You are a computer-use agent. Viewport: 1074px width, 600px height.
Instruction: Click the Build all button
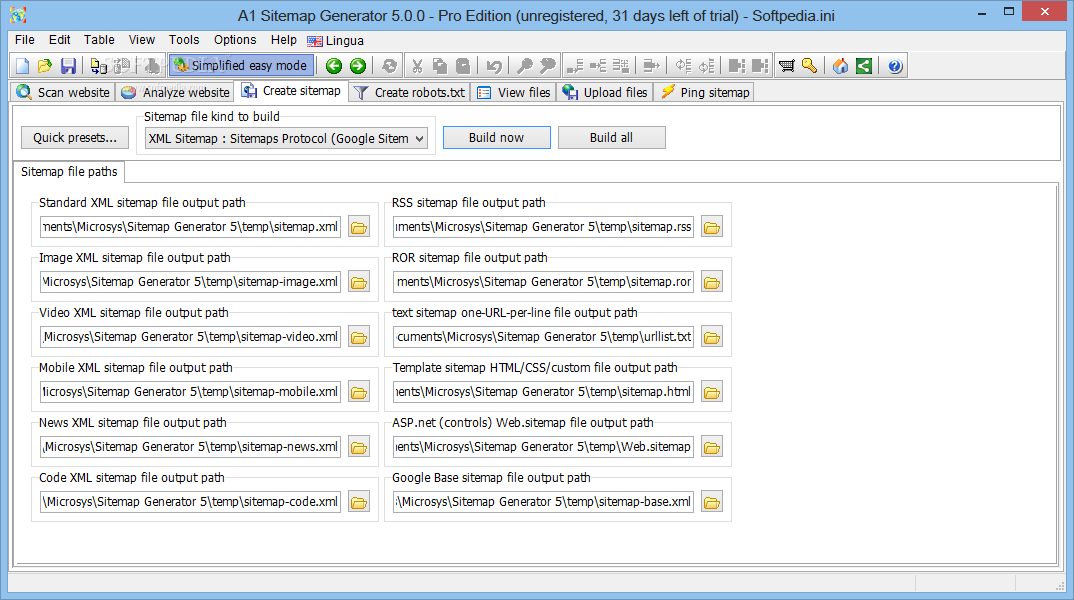[612, 138]
